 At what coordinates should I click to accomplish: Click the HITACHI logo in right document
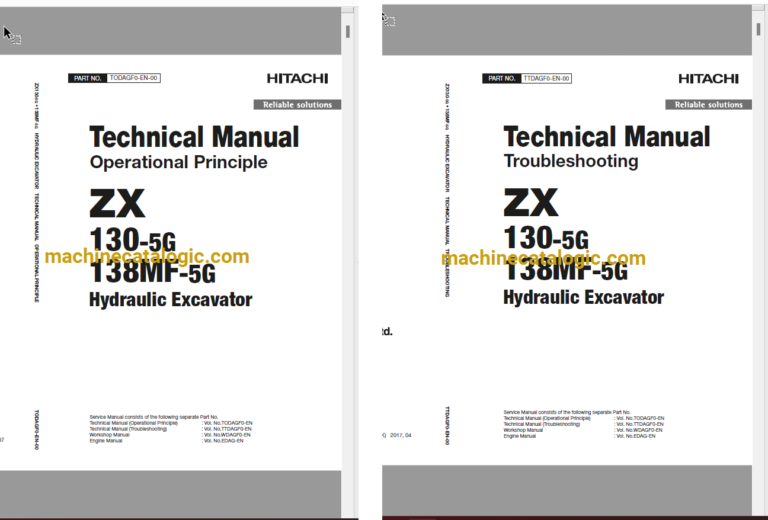pyautogui.click(x=708, y=78)
